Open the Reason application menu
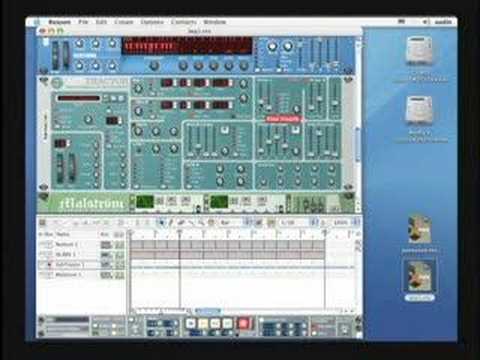This screenshot has width=480, height=360. [60, 22]
